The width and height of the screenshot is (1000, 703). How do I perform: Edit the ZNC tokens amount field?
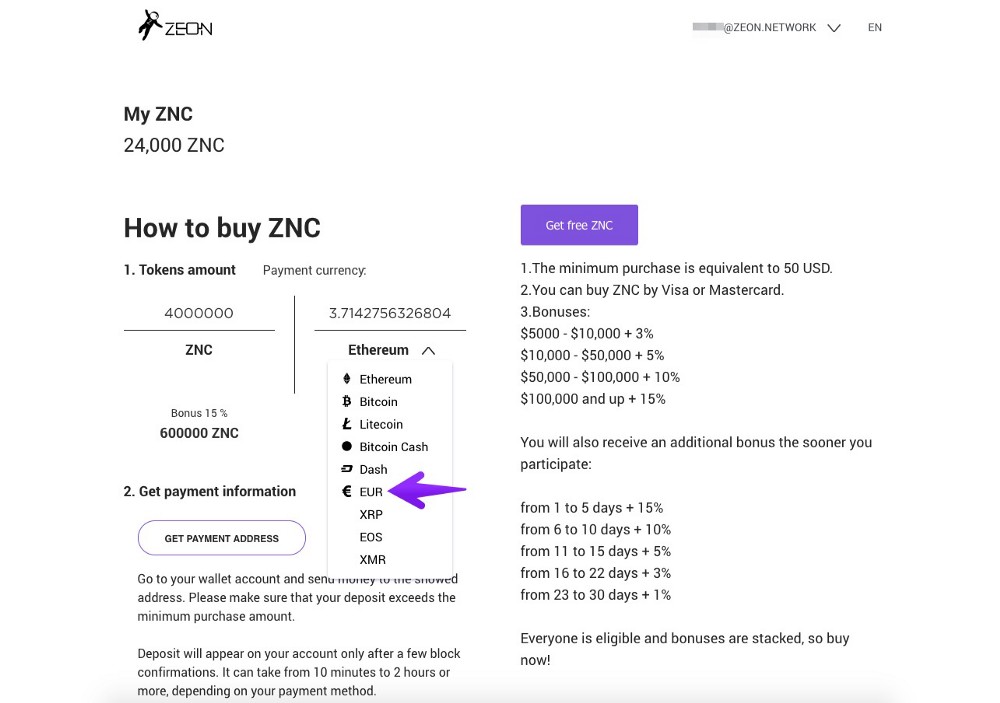[x=199, y=313]
